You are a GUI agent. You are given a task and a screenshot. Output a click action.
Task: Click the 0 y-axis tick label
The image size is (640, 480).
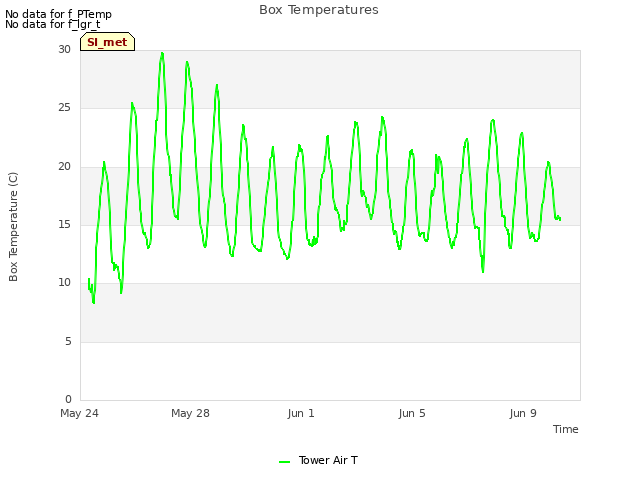click(x=68, y=399)
